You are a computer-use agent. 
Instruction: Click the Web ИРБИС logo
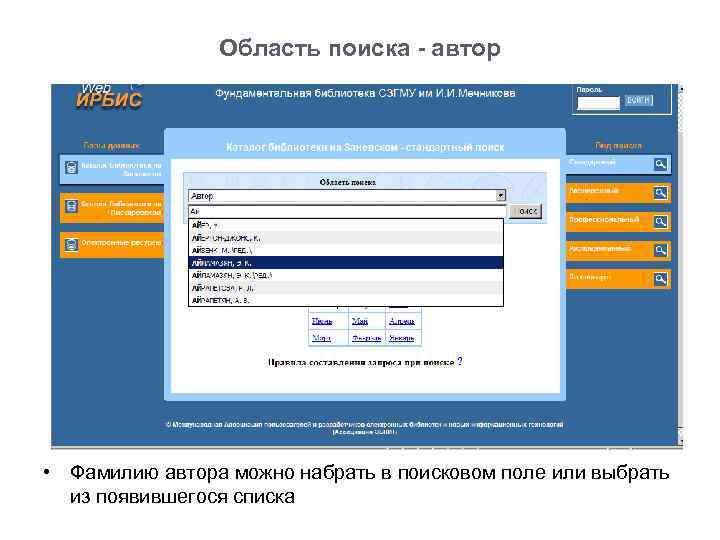[109, 97]
